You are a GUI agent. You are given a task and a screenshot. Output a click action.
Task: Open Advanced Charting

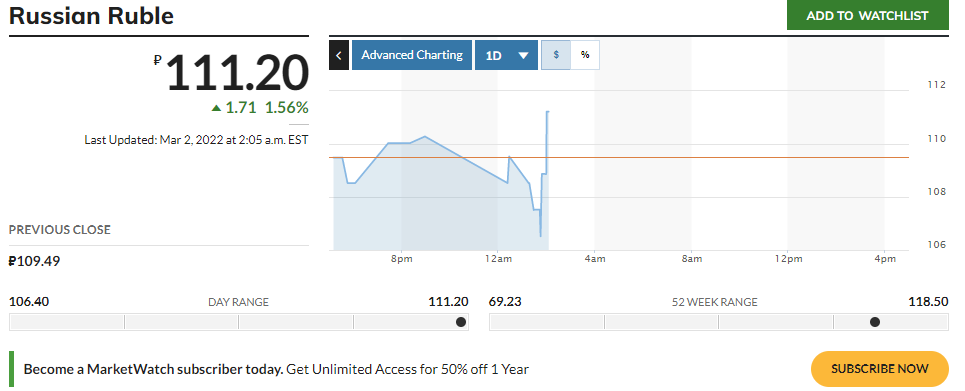pyautogui.click(x=412, y=55)
